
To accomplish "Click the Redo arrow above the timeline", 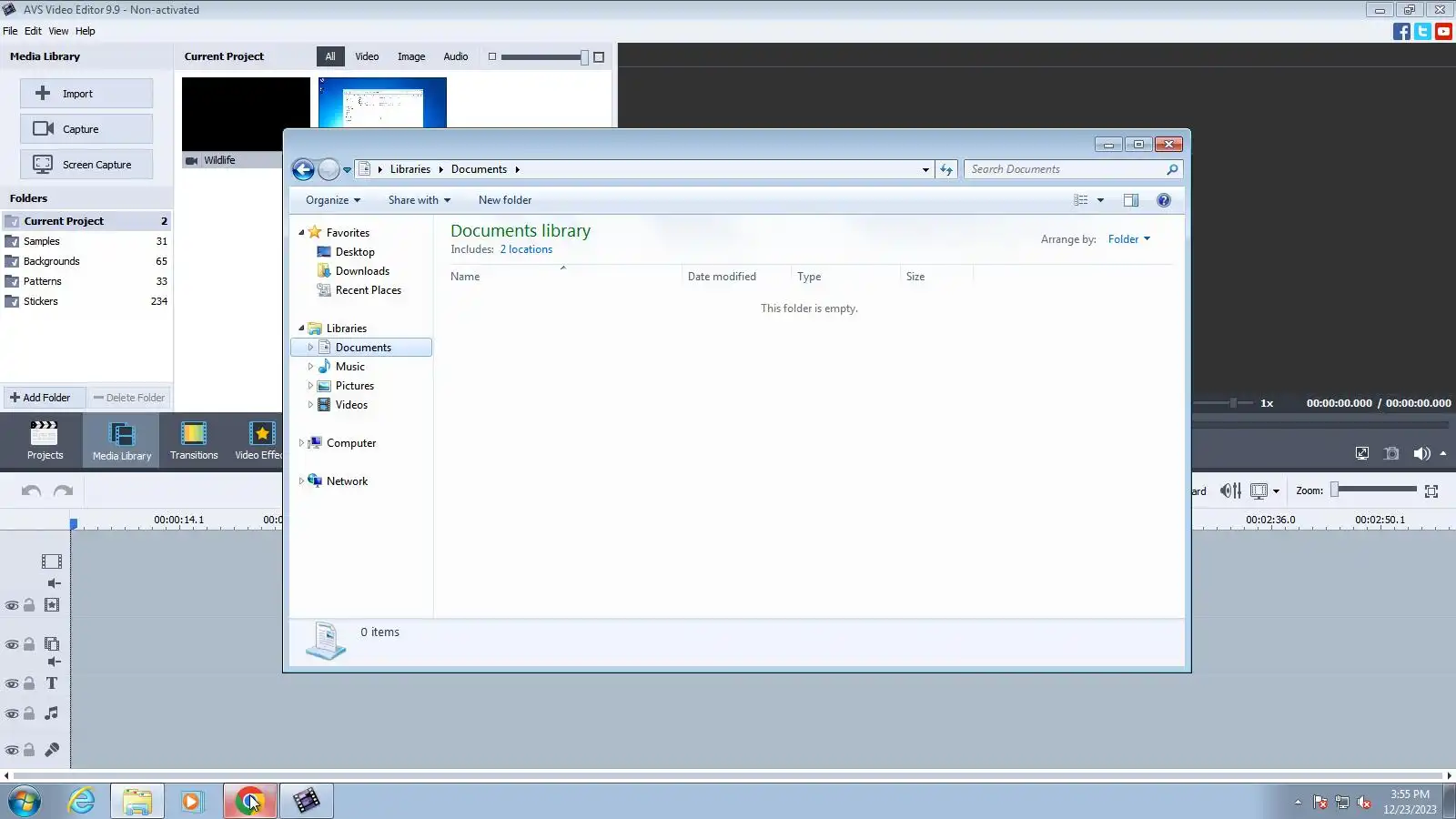I will 63,491.
